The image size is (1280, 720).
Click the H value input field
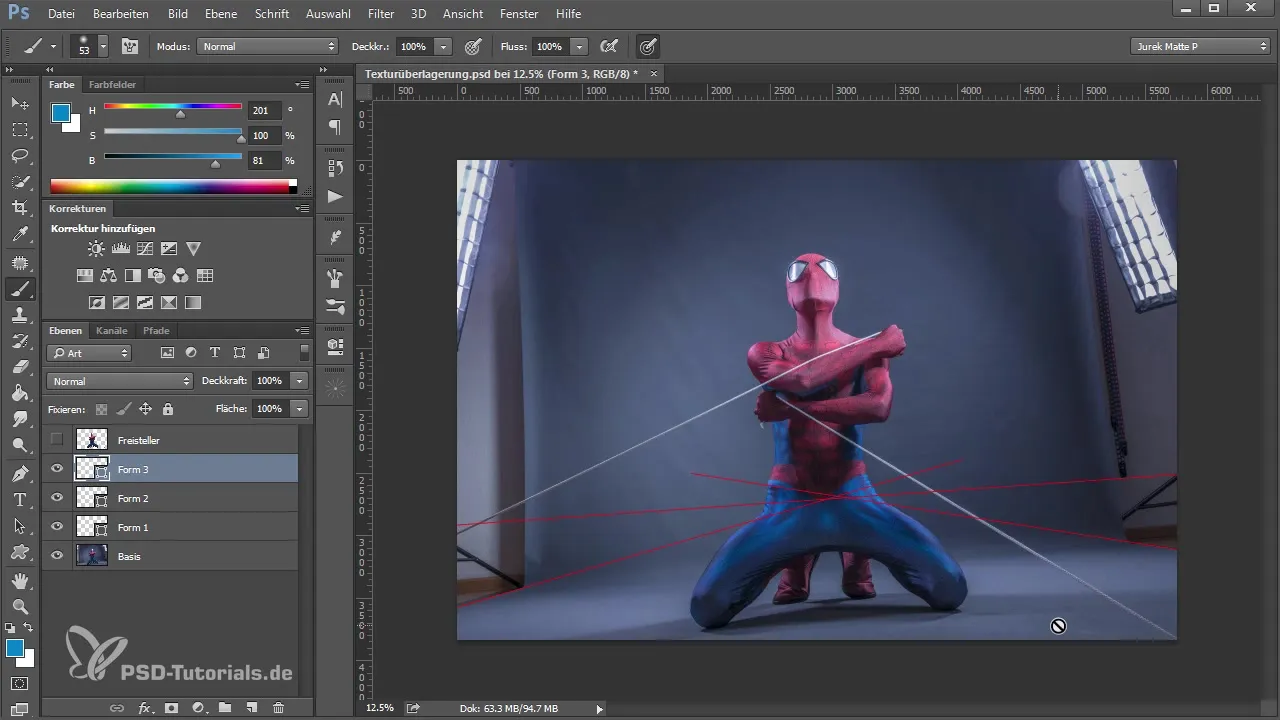coord(265,110)
